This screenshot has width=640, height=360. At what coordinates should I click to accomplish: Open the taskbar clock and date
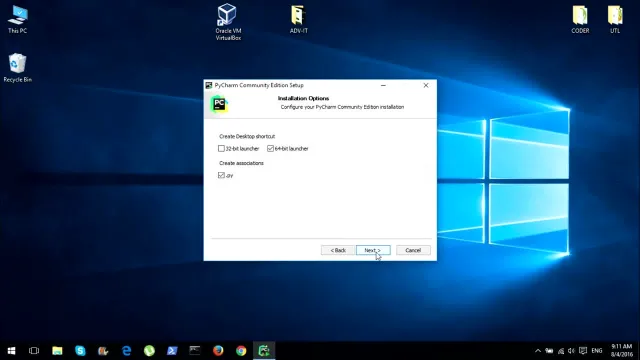(x=622, y=351)
